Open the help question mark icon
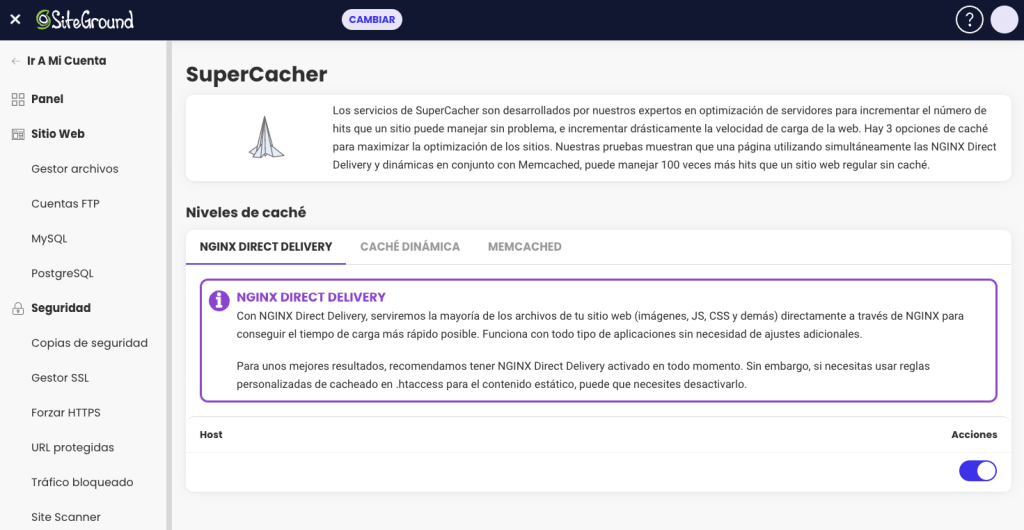Viewport: 1024px width, 530px height. tap(969, 20)
